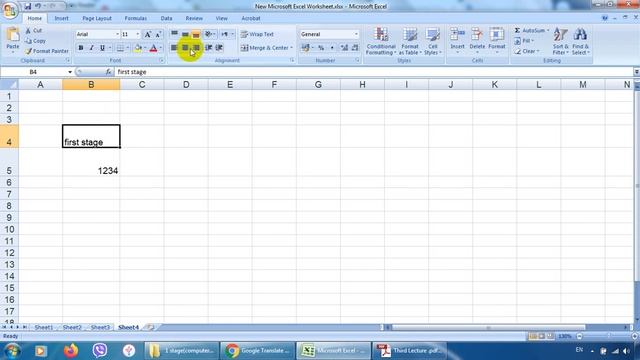Open Viber from the taskbar
The width and height of the screenshot is (640, 360).
coord(100,351)
